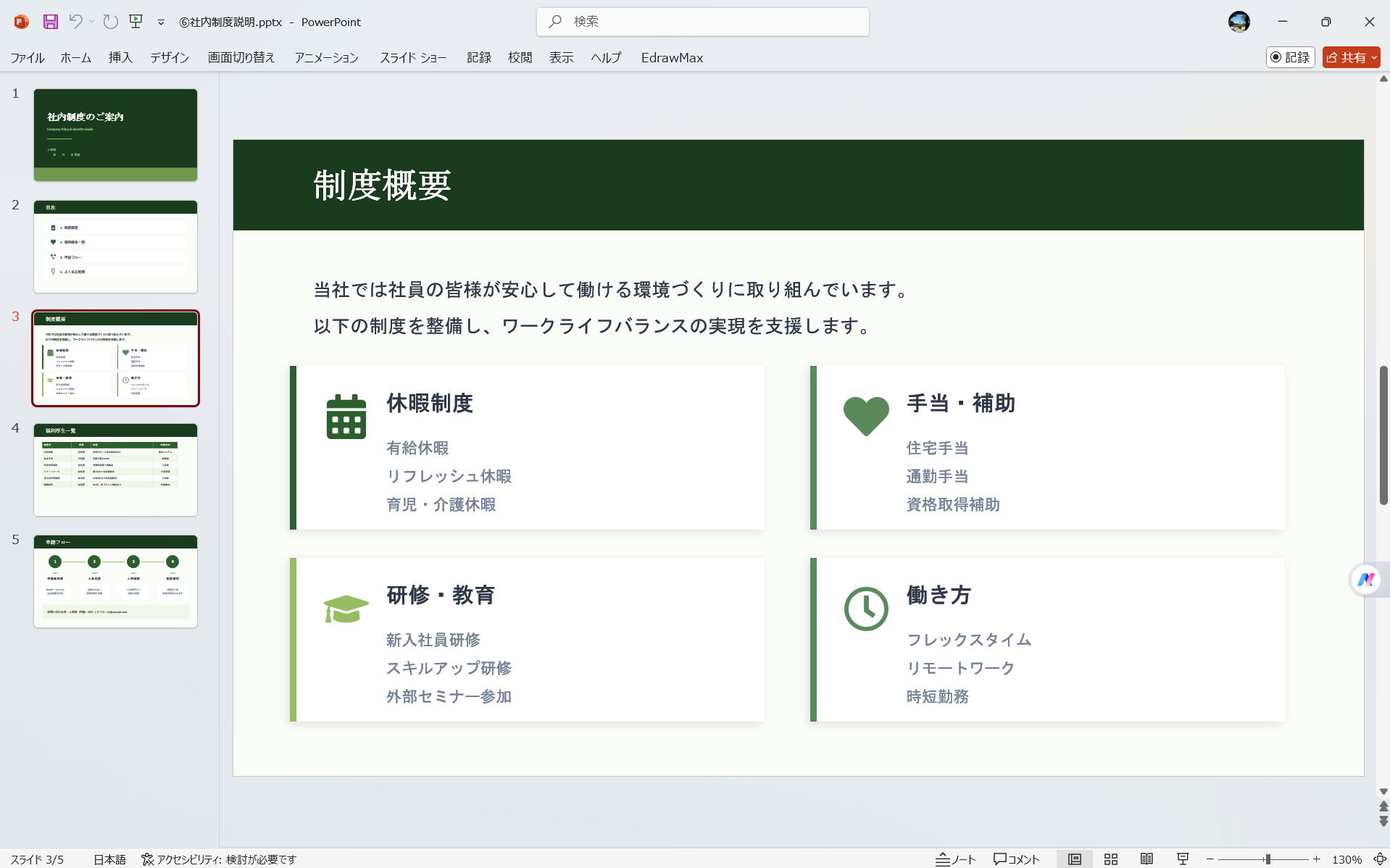Open the EdrawMax floating icon
This screenshot has width=1390, height=868.
(x=1367, y=580)
